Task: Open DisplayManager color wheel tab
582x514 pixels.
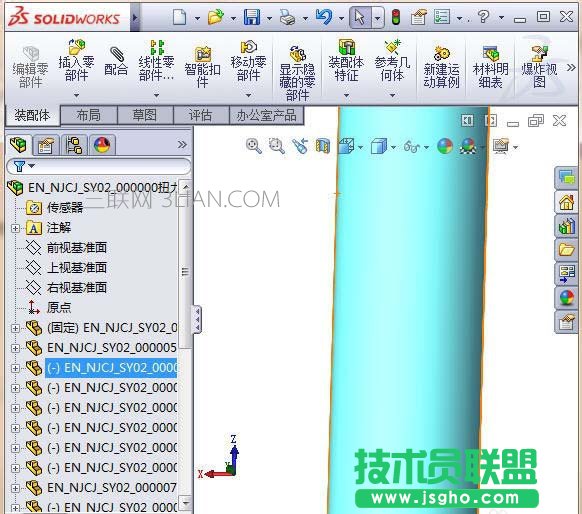Action: [102, 145]
